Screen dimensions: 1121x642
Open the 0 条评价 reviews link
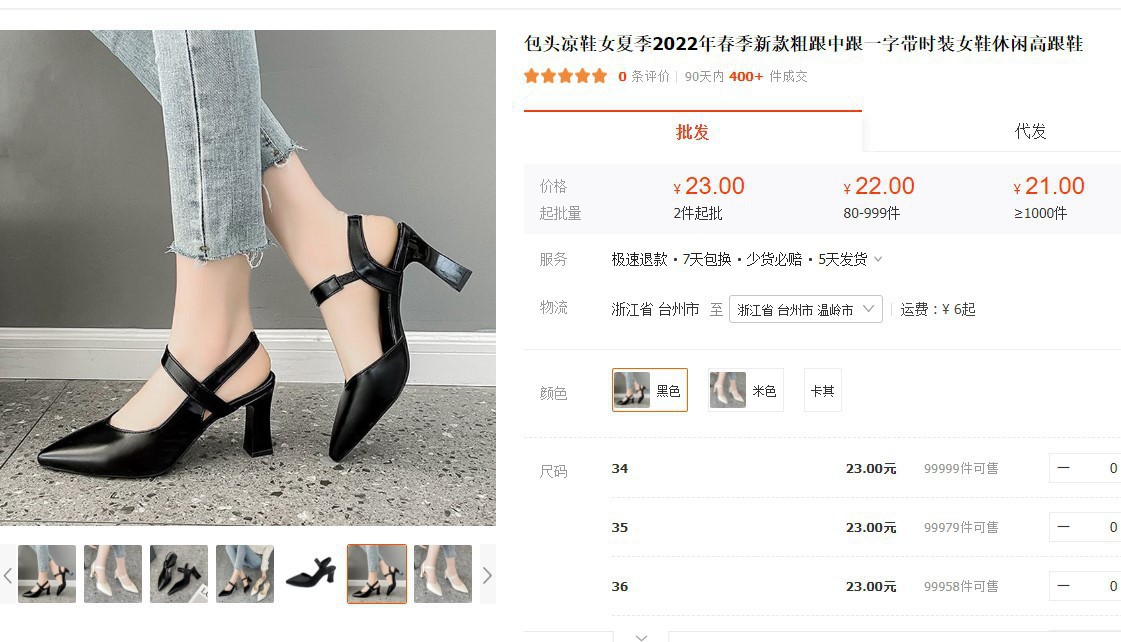(x=644, y=76)
